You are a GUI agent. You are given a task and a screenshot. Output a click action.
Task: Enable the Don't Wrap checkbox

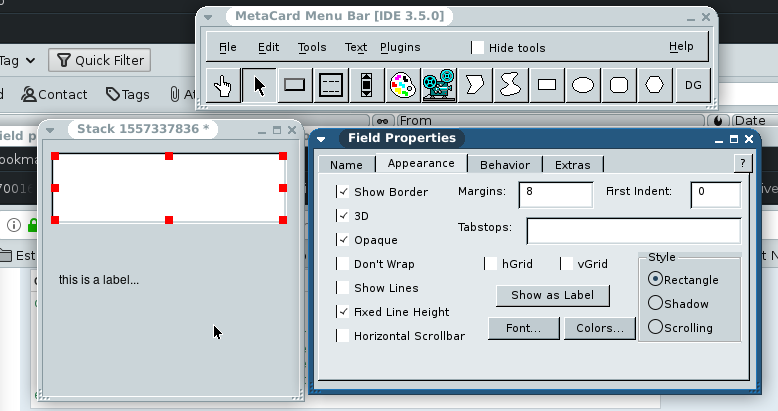[x=343, y=264]
